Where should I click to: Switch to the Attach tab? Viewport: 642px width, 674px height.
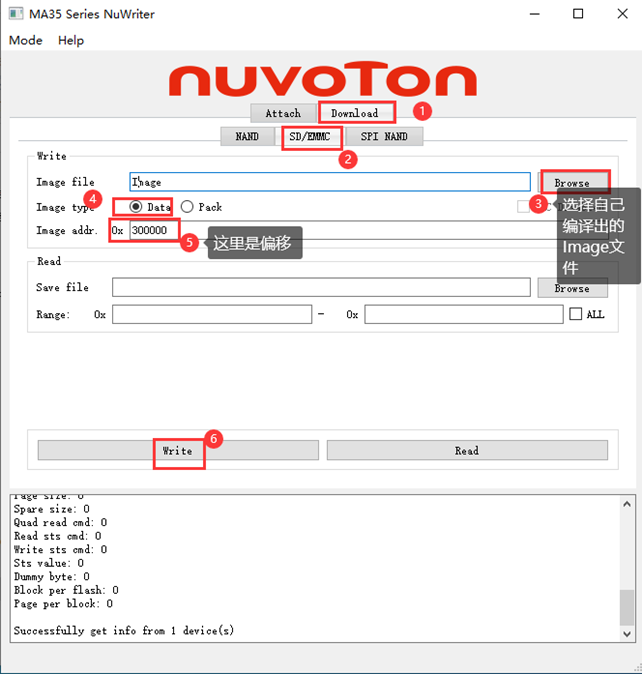click(283, 113)
